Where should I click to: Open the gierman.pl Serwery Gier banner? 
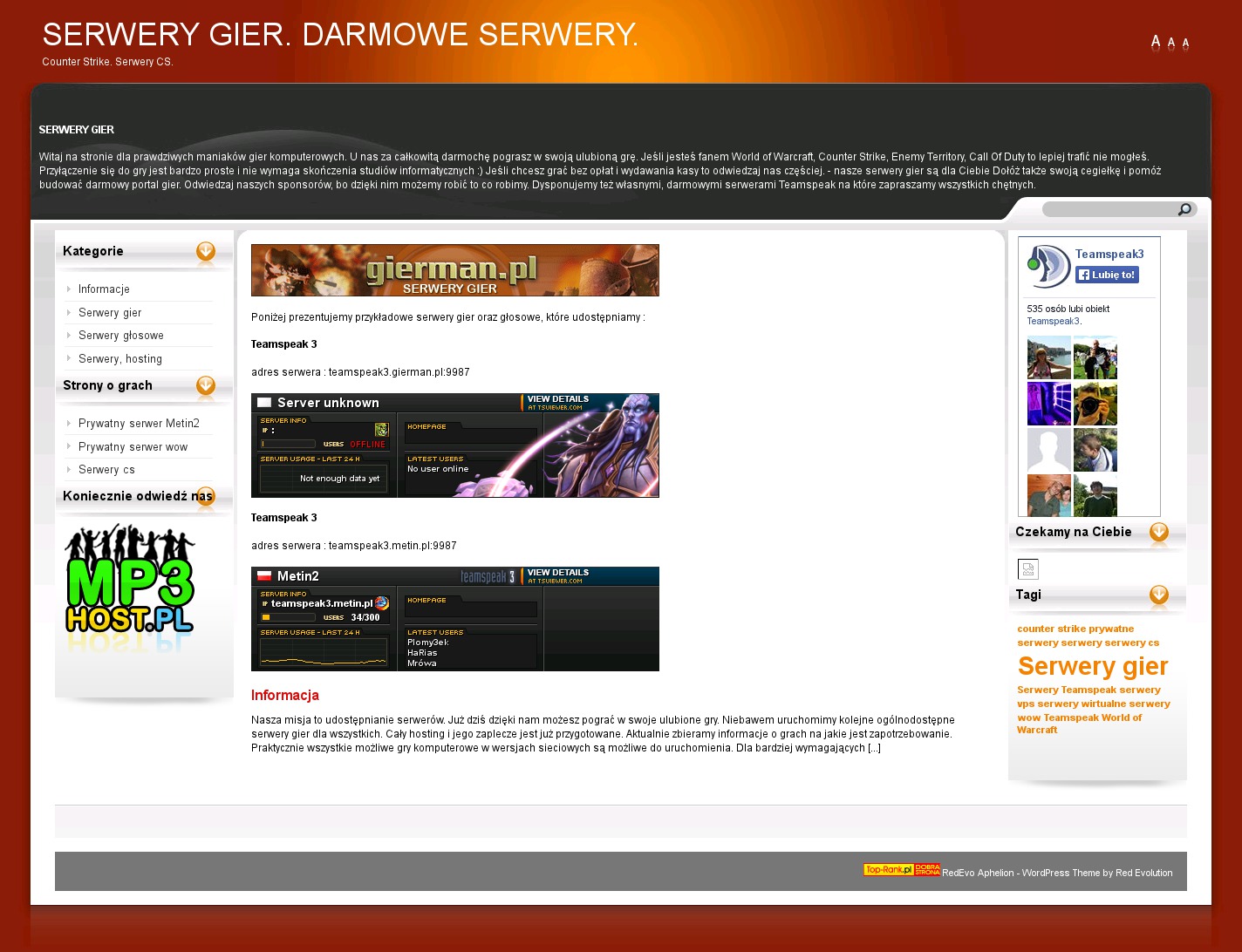tap(455, 270)
